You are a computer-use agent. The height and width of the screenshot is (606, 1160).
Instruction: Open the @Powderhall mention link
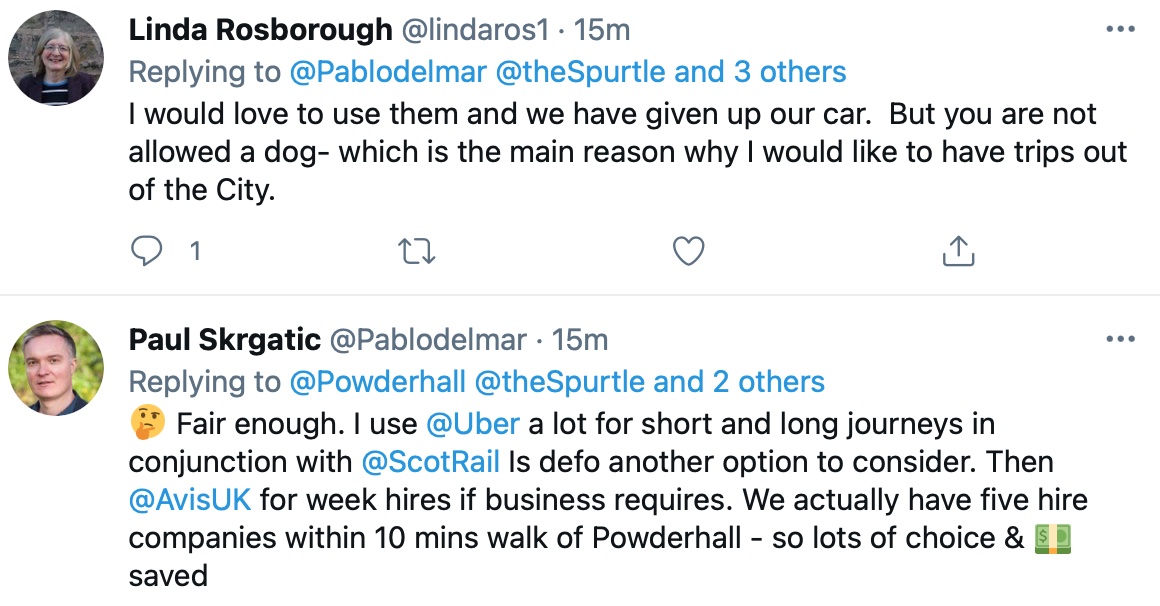[x=377, y=383]
